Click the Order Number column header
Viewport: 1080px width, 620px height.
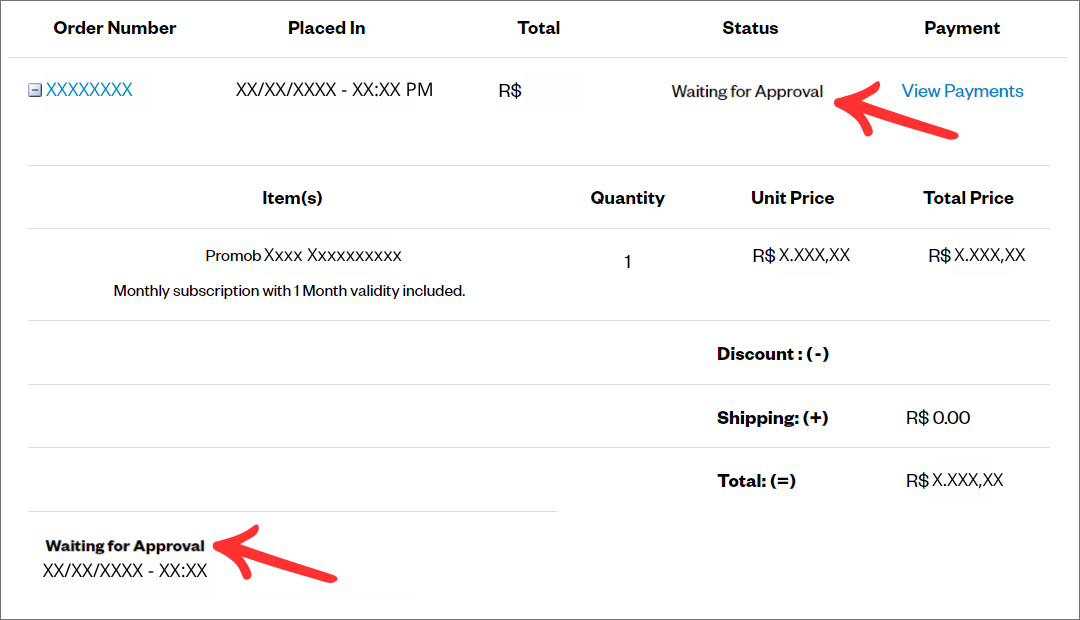click(114, 28)
